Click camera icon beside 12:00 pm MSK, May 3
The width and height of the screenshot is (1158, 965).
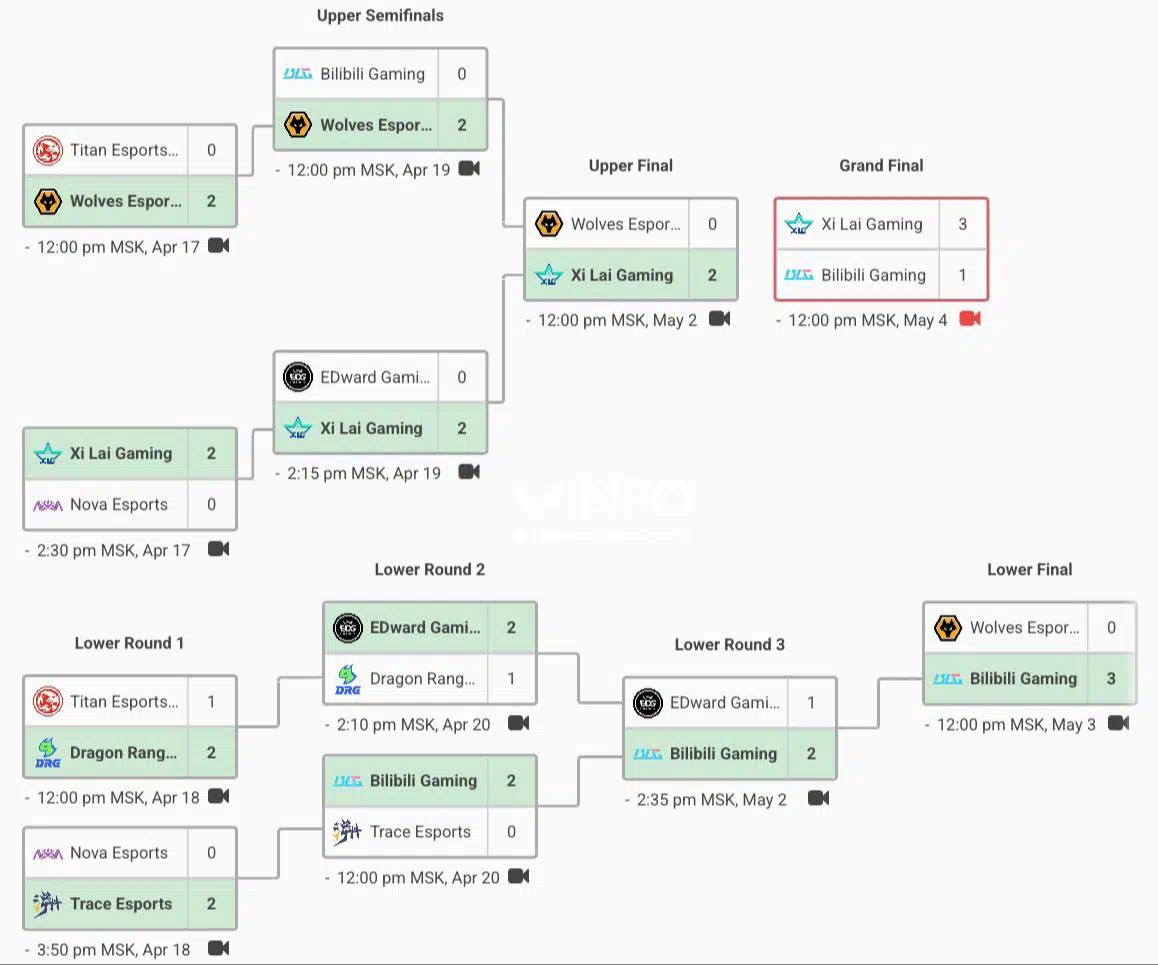tap(1119, 724)
